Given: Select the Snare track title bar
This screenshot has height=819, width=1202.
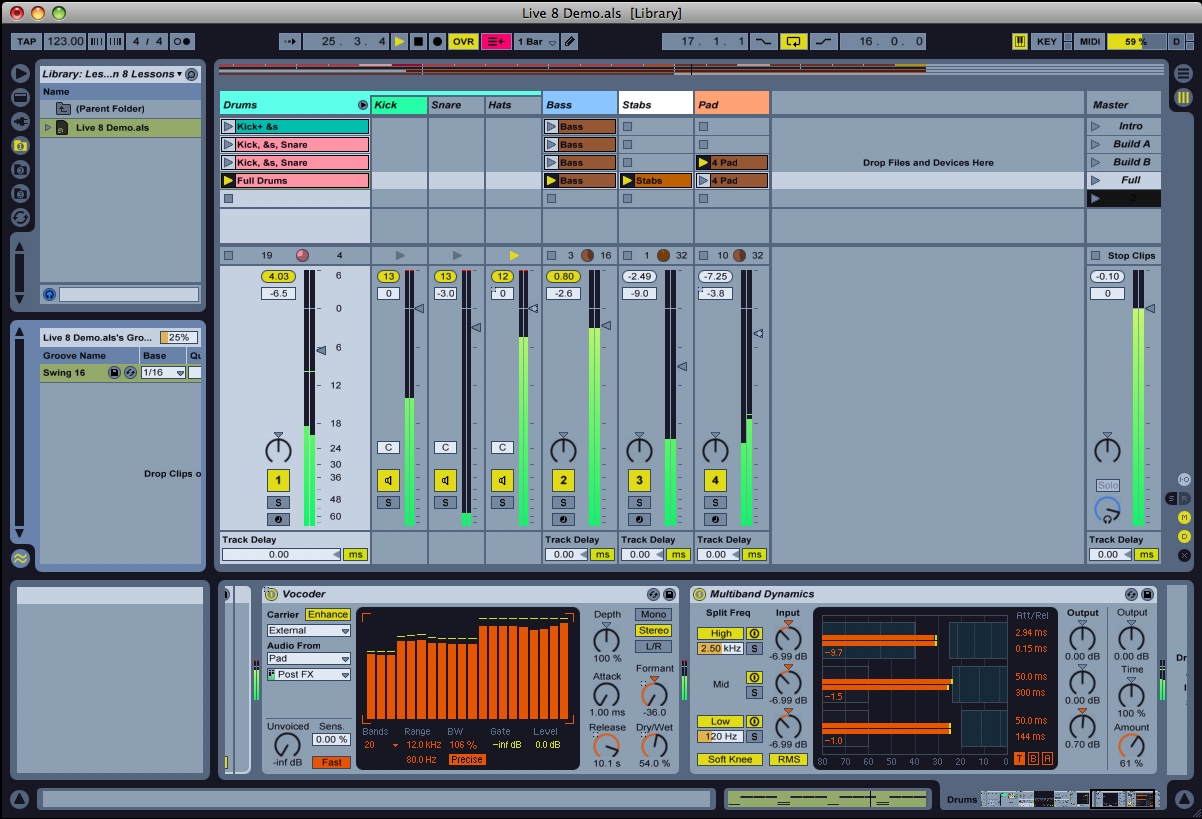Looking at the screenshot, I should click(x=456, y=105).
